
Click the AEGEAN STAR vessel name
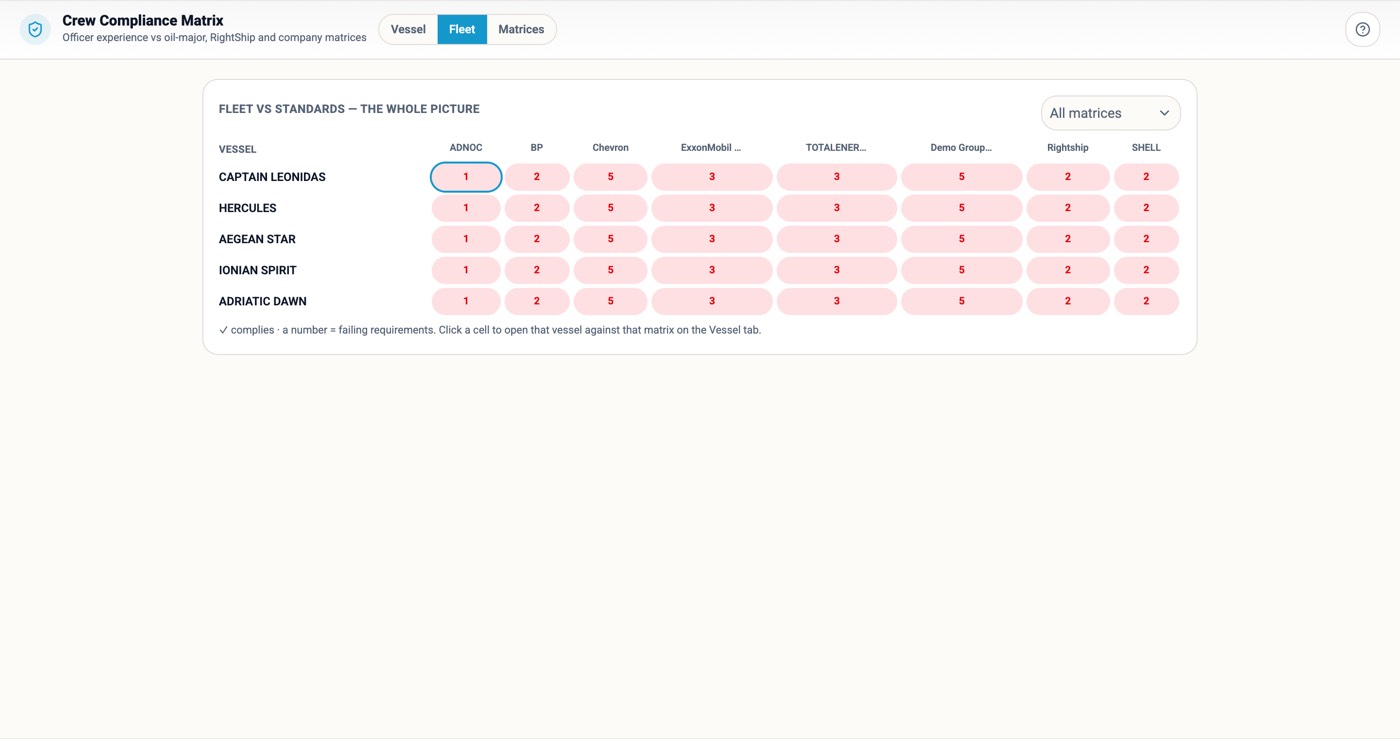click(x=257, y=239)
